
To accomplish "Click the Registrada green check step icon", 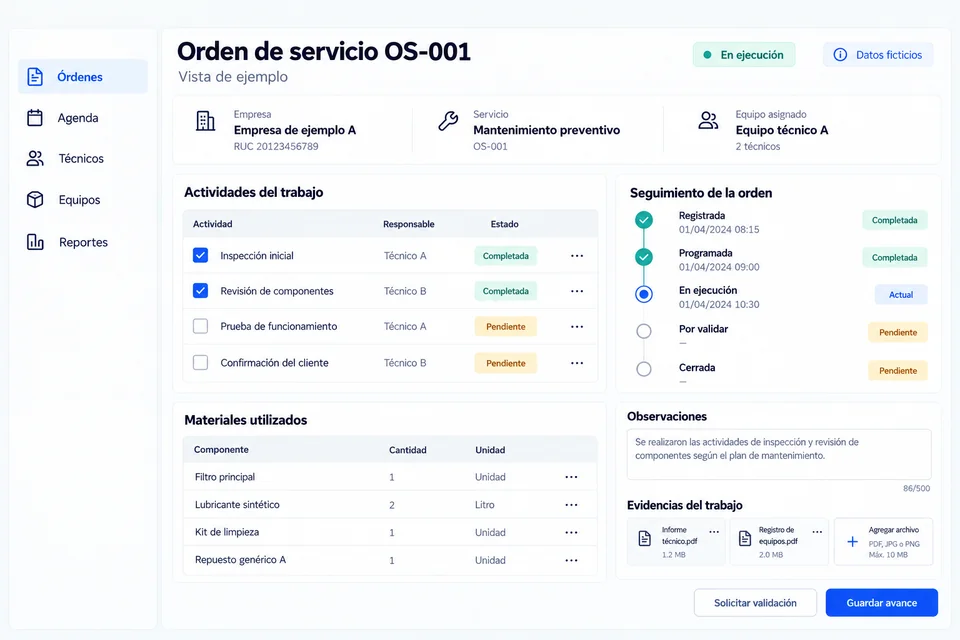I will (643, 220).
